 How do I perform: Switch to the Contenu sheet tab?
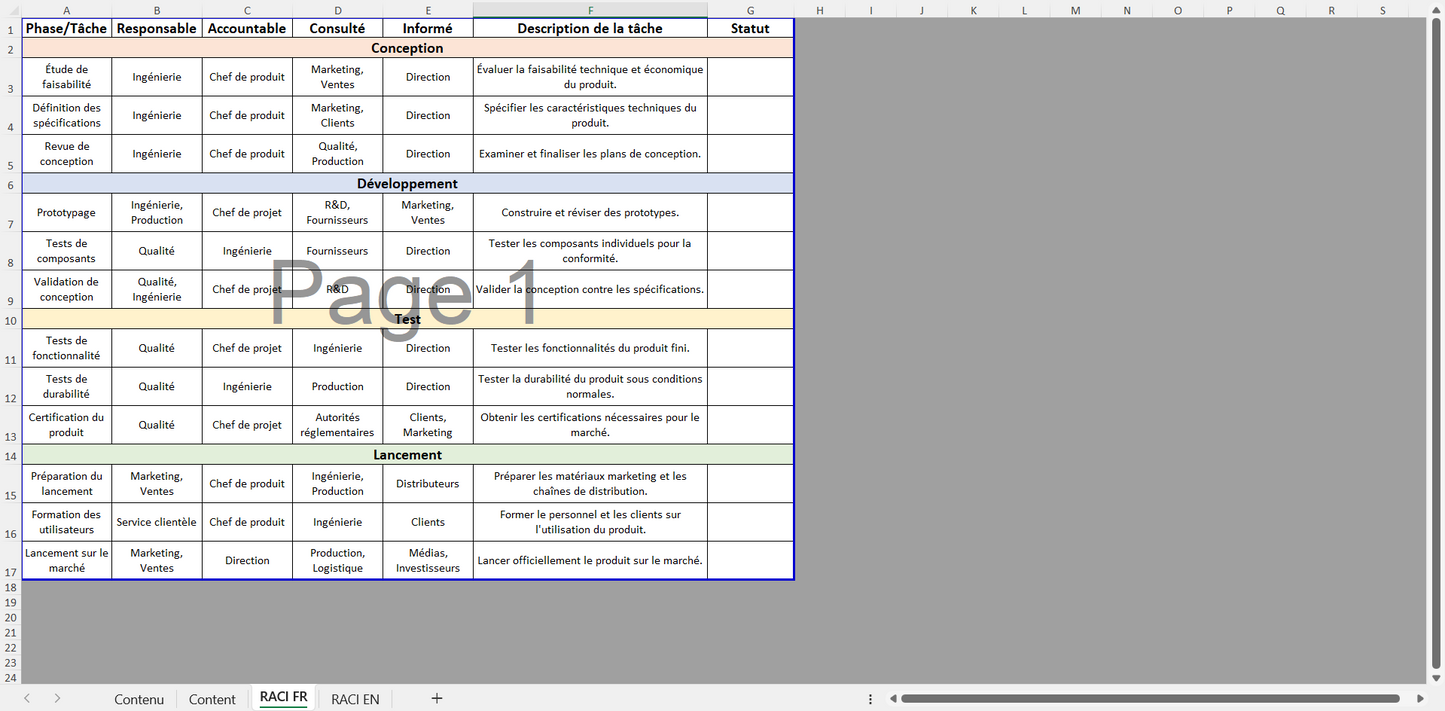[x=139, y=699]
